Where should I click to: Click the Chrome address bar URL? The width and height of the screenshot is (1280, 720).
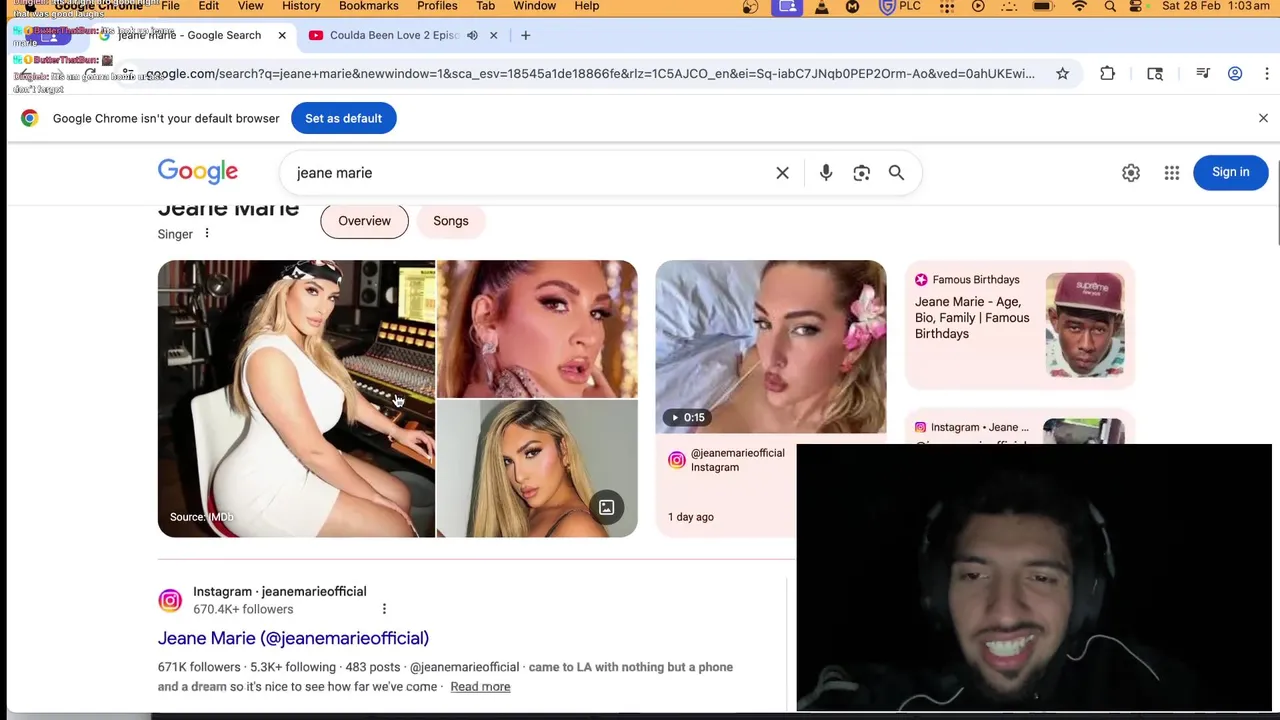pyautogui.click(x=590, y=74)
